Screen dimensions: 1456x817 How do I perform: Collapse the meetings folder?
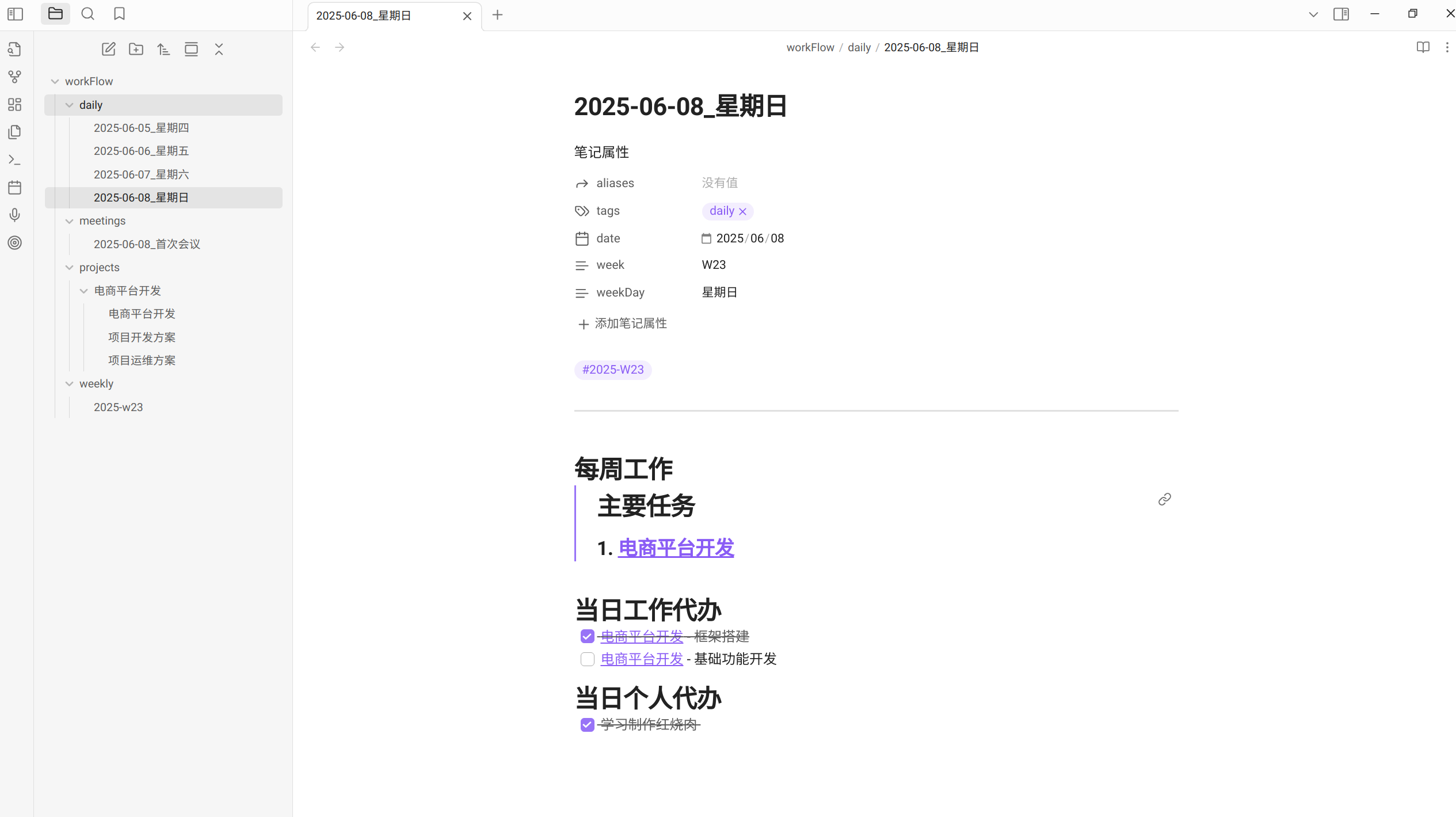tap(70, 221)
